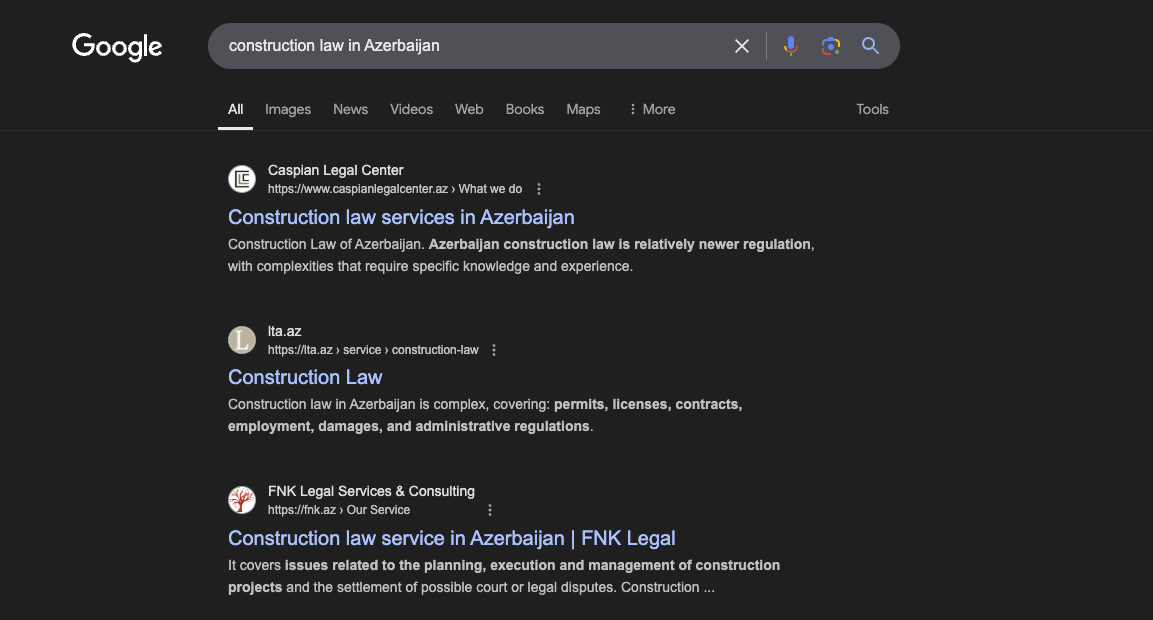The image size is (1153, 620).
Task: Open Google Lens image search icon
Action: [831, 46]
